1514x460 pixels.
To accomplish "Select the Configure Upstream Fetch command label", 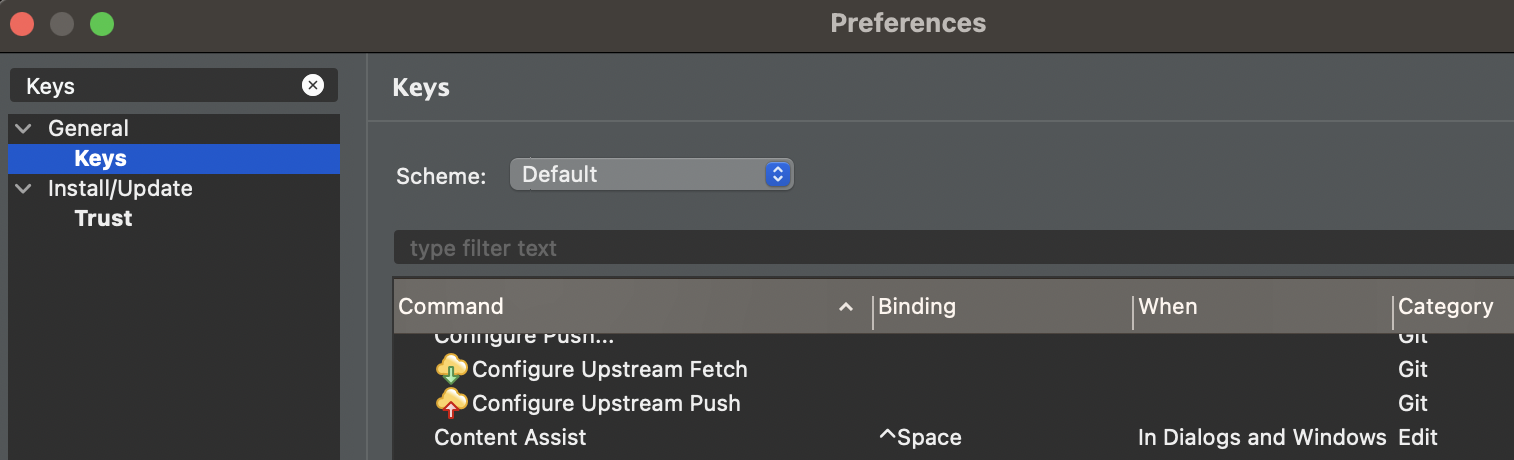I will click(610, 369).
